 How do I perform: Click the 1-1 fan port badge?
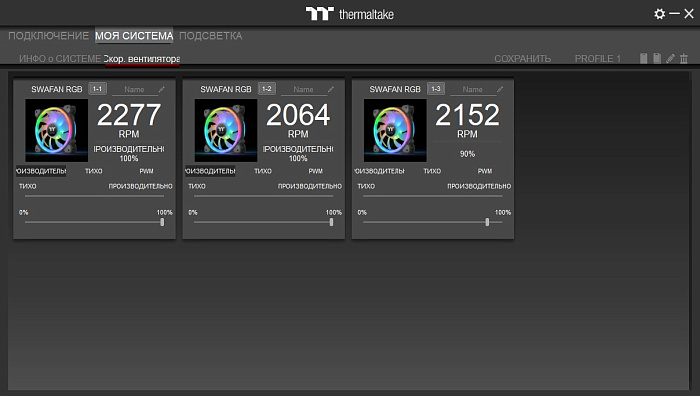coord(97,89)
